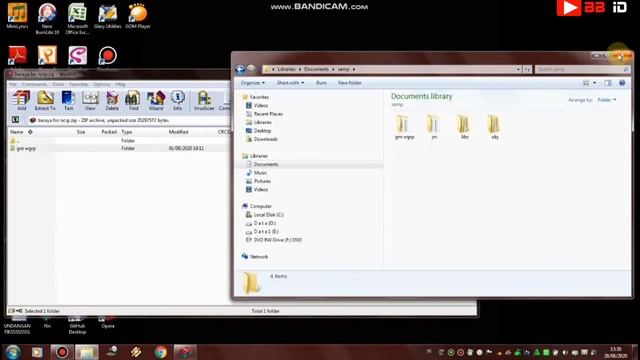The width and height of the screenshot is (640, 360).
Task: Open the Find tool in WinRAR
Action: click(x=133, y=100)
